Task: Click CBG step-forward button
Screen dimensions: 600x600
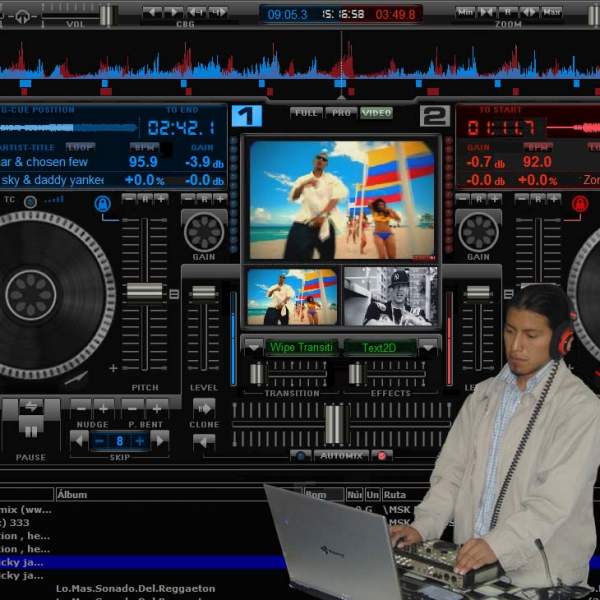Action: coord(218,12)
